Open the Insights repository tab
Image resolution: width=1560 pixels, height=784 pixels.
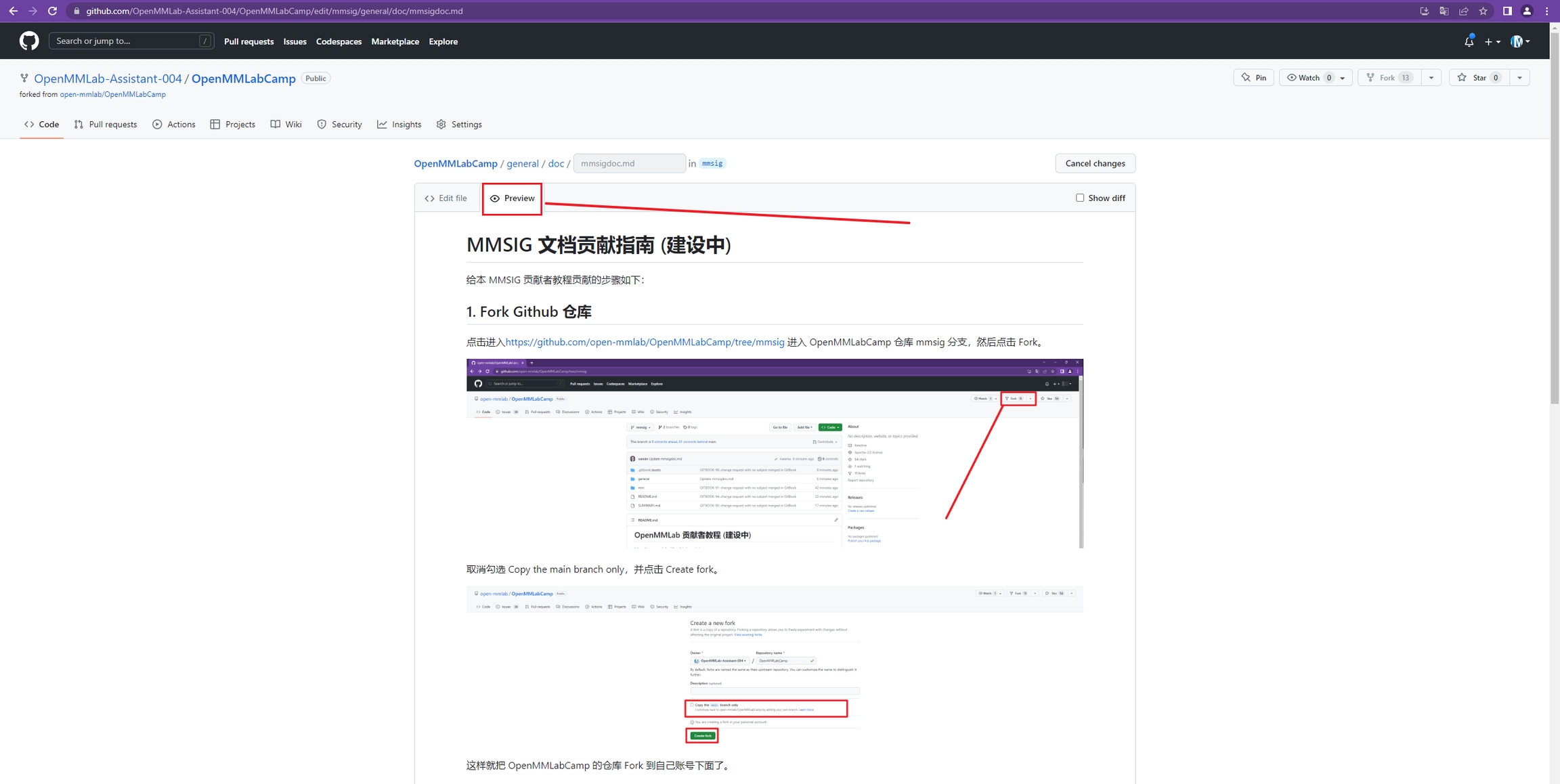click(x=399, y=125)
